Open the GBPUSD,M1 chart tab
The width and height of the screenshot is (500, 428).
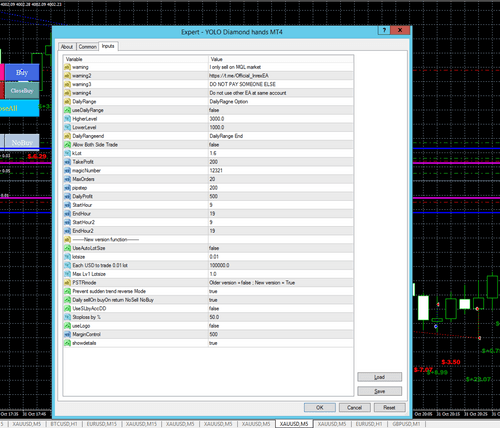click(x=406, y=424)
